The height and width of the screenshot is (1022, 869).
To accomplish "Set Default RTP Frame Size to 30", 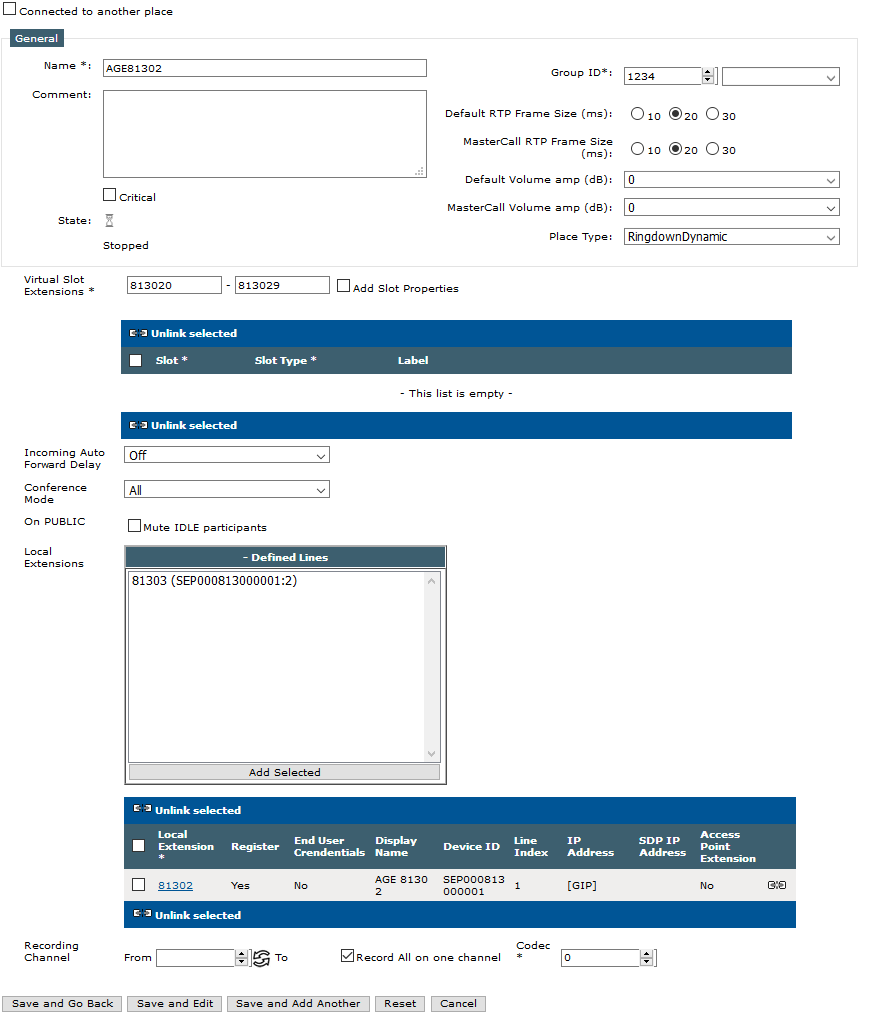I will 713,113.
